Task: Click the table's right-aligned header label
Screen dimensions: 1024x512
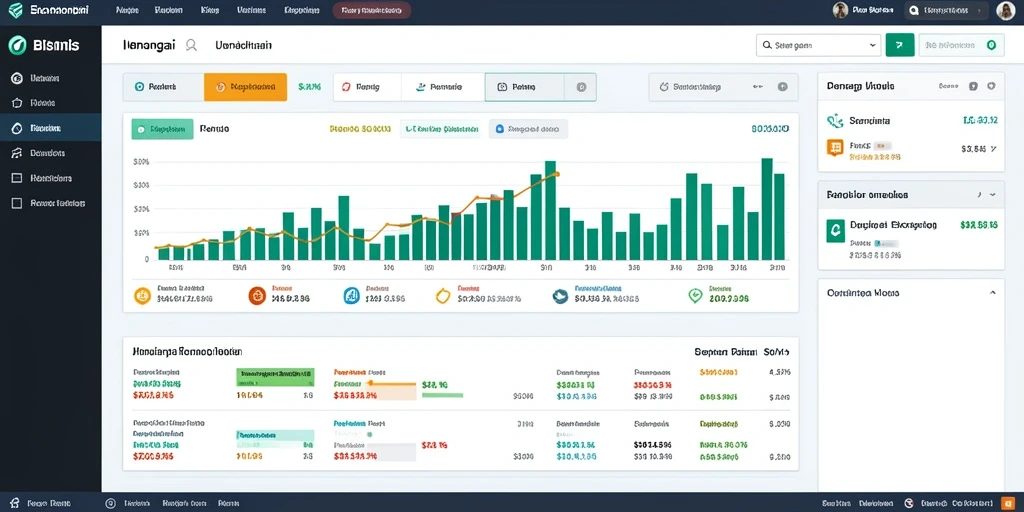Action: click(x=743, y=352)
